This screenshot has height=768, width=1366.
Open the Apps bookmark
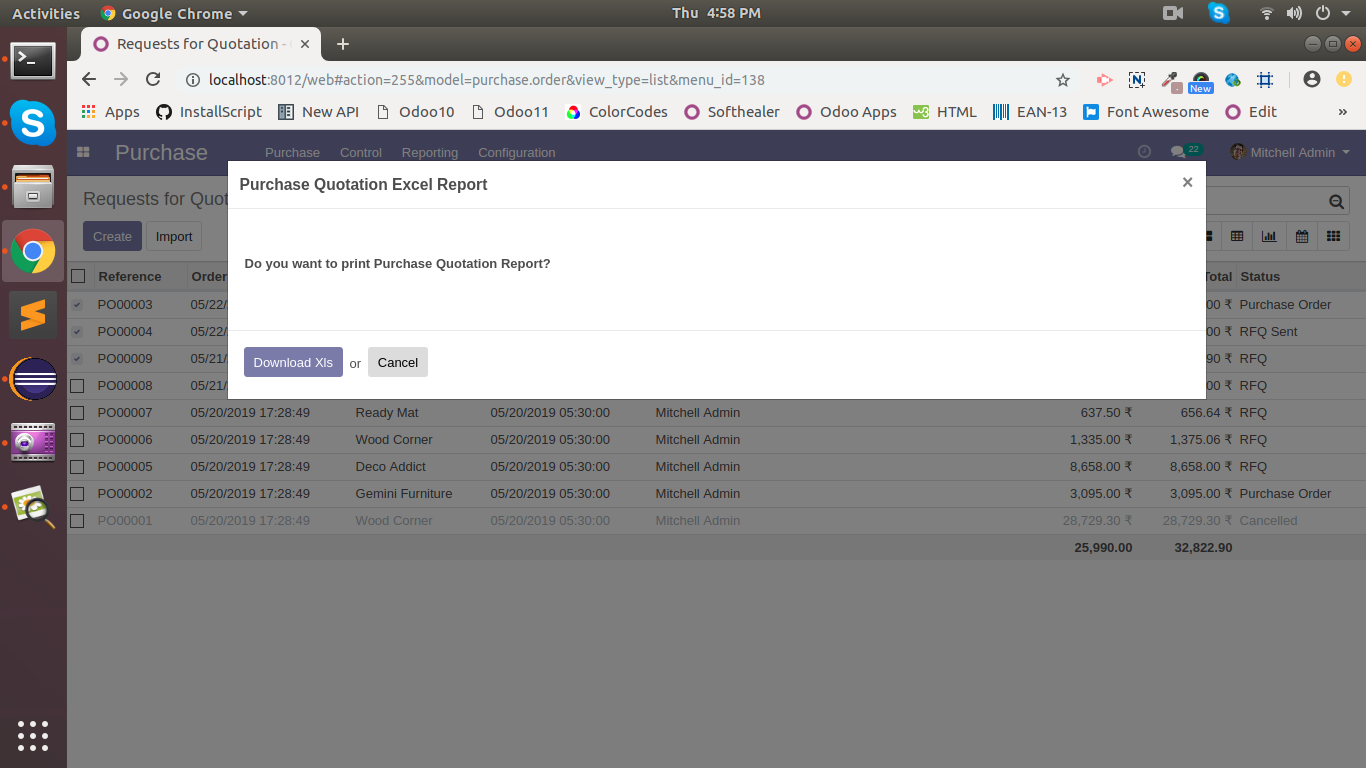click(x=111, y=112)
